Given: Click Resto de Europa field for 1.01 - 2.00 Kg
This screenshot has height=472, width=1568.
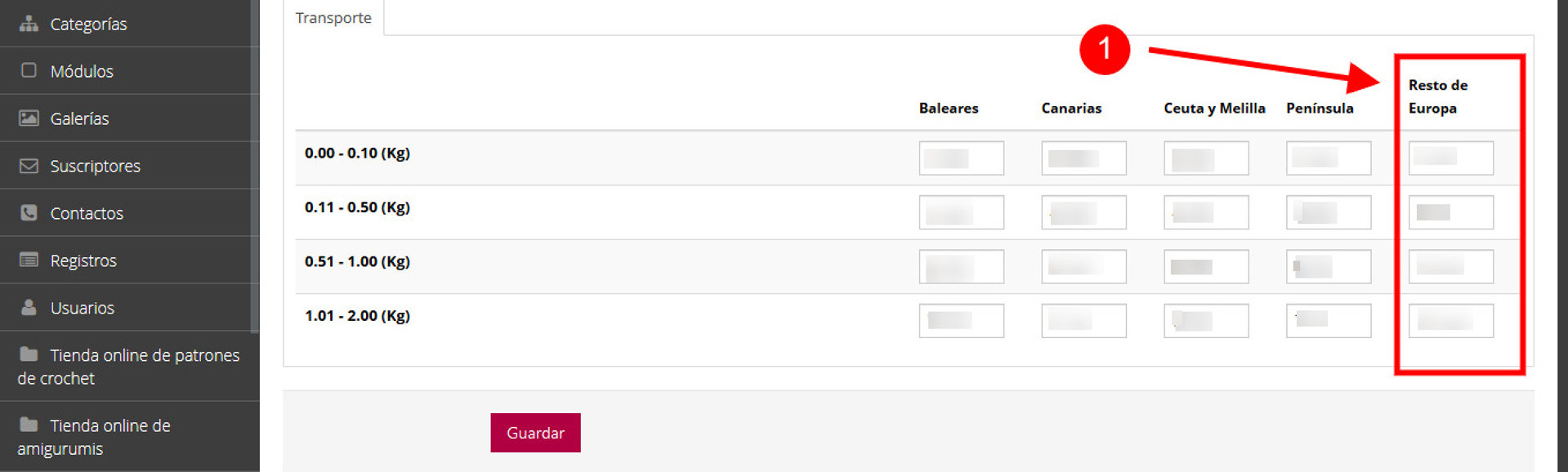Looking at the screenshot, I should 1451,321.
